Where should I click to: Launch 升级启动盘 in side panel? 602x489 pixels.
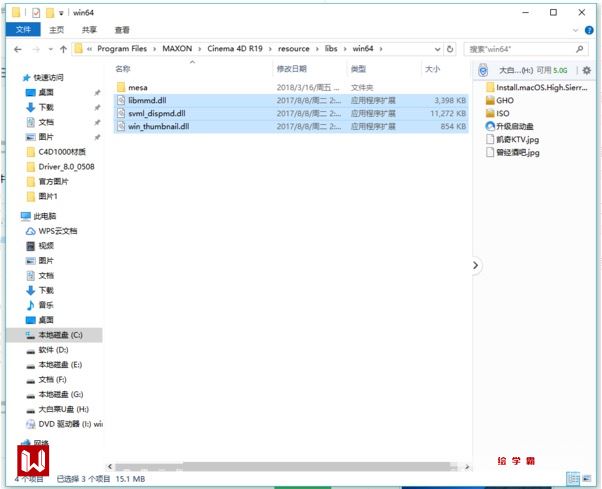[x=509, y=126]
